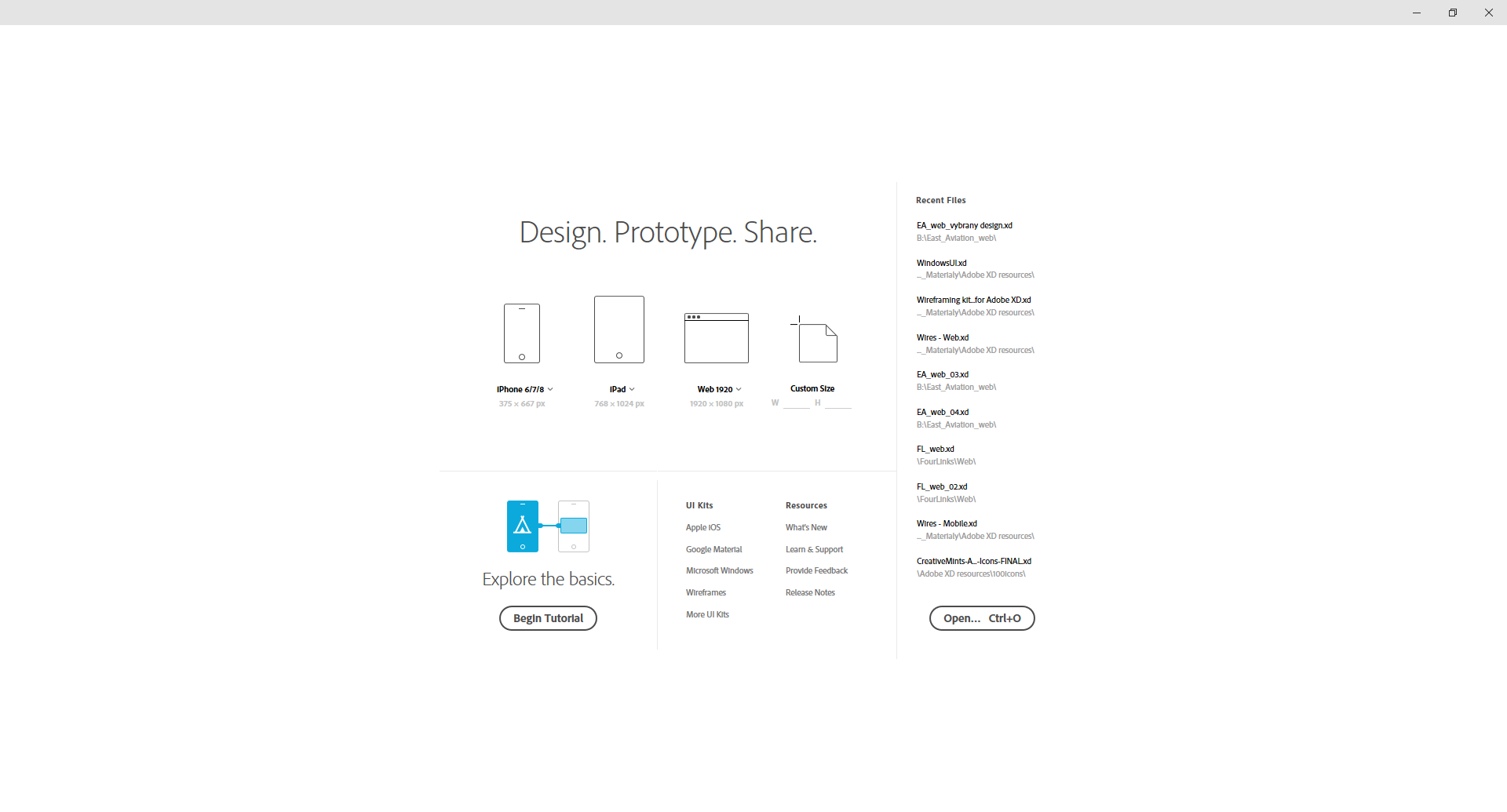This screenshot has height=812, width=1507.
Task: Open the iPhone 6/7/8 size dropdown
Action: tap(550, 389)
